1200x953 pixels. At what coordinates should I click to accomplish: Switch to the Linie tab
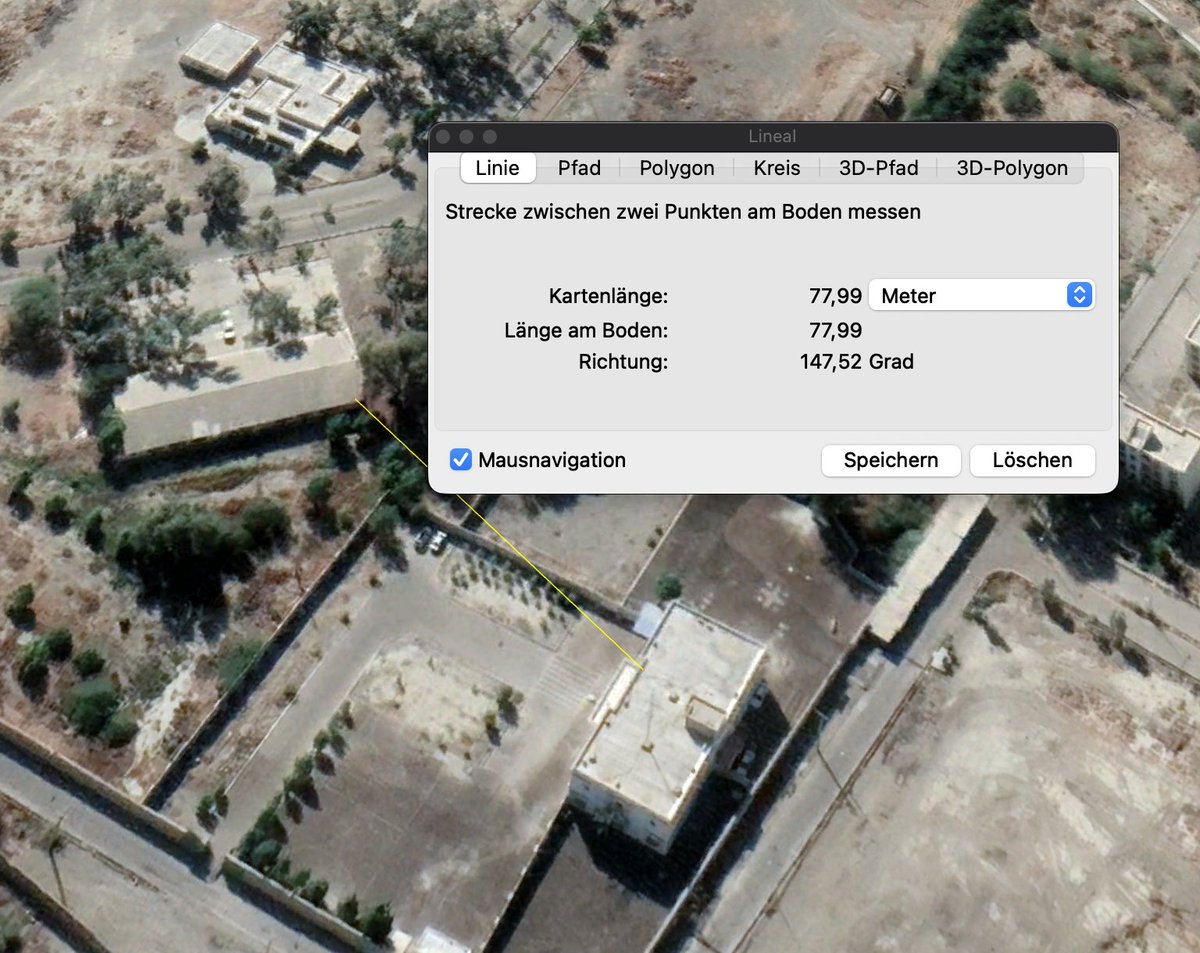tap(498, 168)
